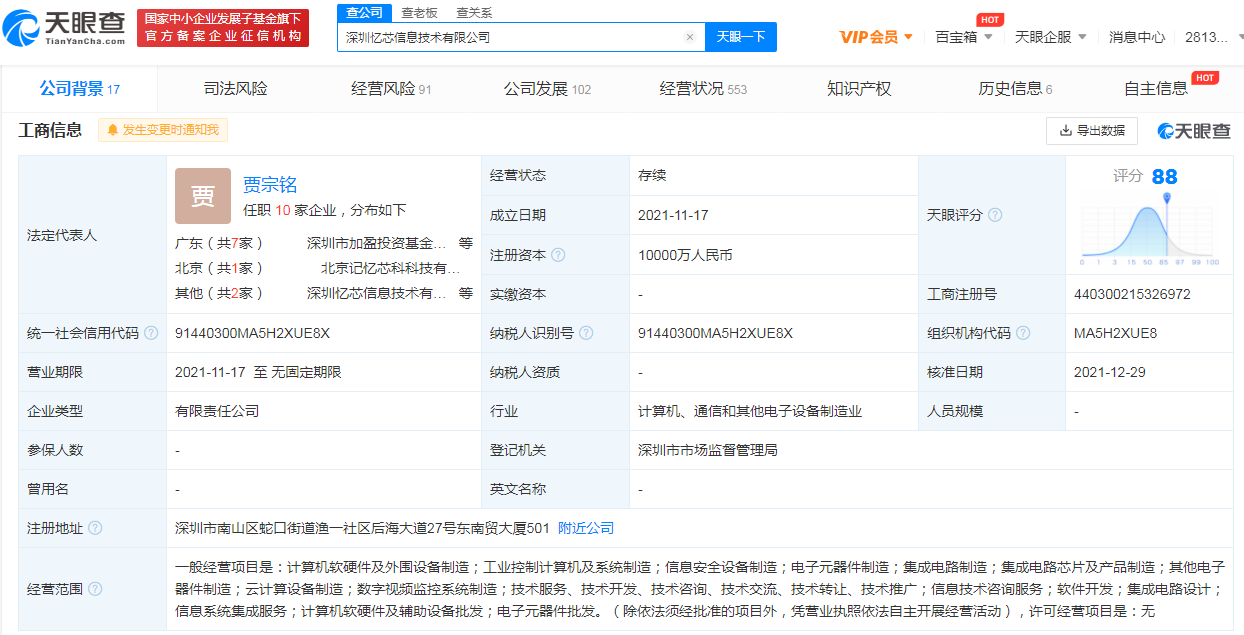Screen dimensions: 1244x635
Task: Click the 工商信息 section heading
Action: pyautogui.click(x=50, y=130)
